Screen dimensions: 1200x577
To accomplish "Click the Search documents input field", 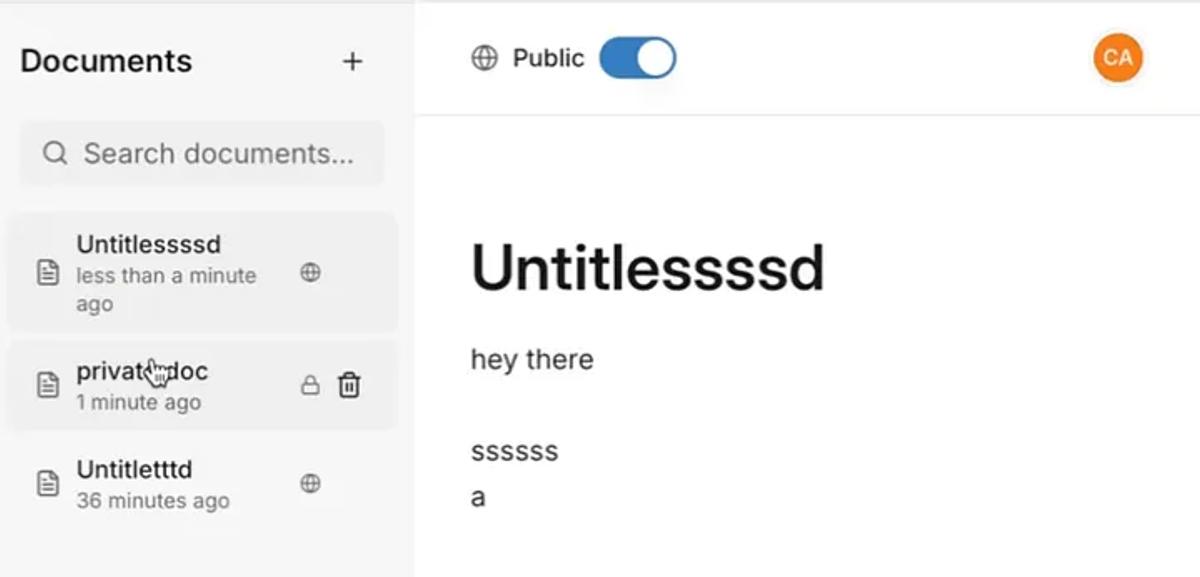I will point(200,153).
